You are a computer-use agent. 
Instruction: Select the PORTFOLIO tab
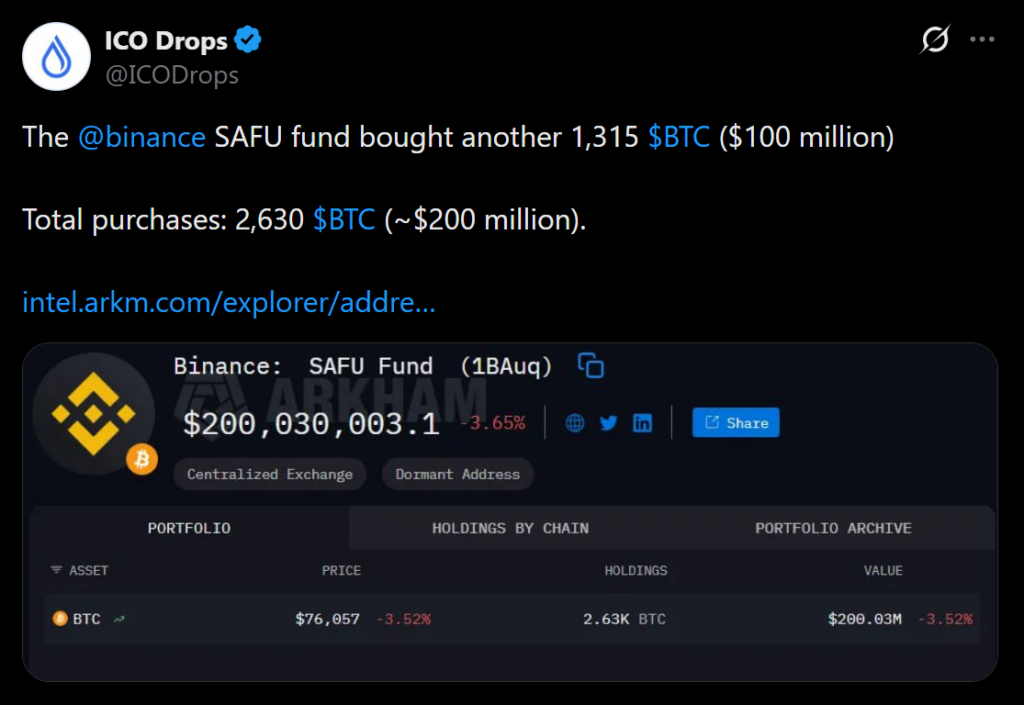point(189,528)
